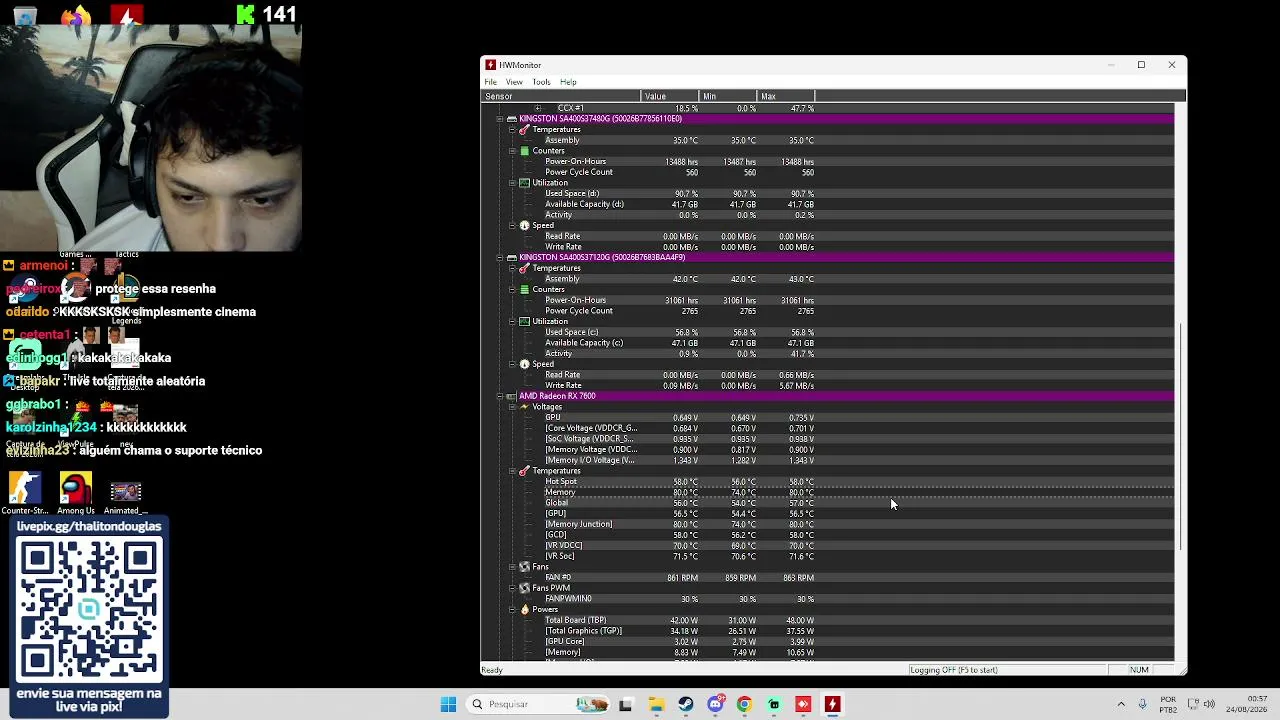
Task: Click the Value column header
Action: point(670,96)
